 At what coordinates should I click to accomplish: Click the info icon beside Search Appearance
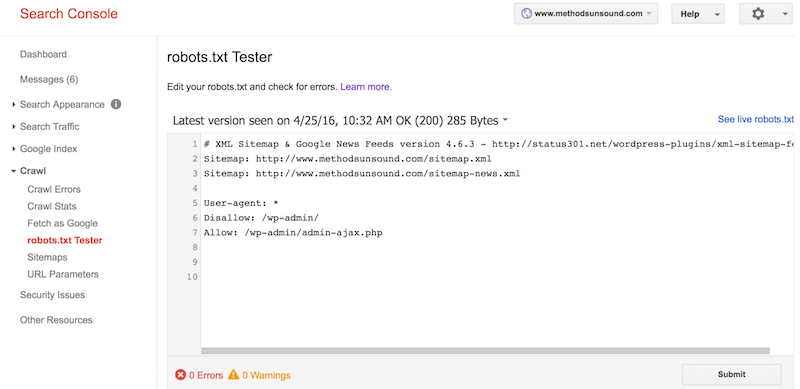(x=116, y=104)
